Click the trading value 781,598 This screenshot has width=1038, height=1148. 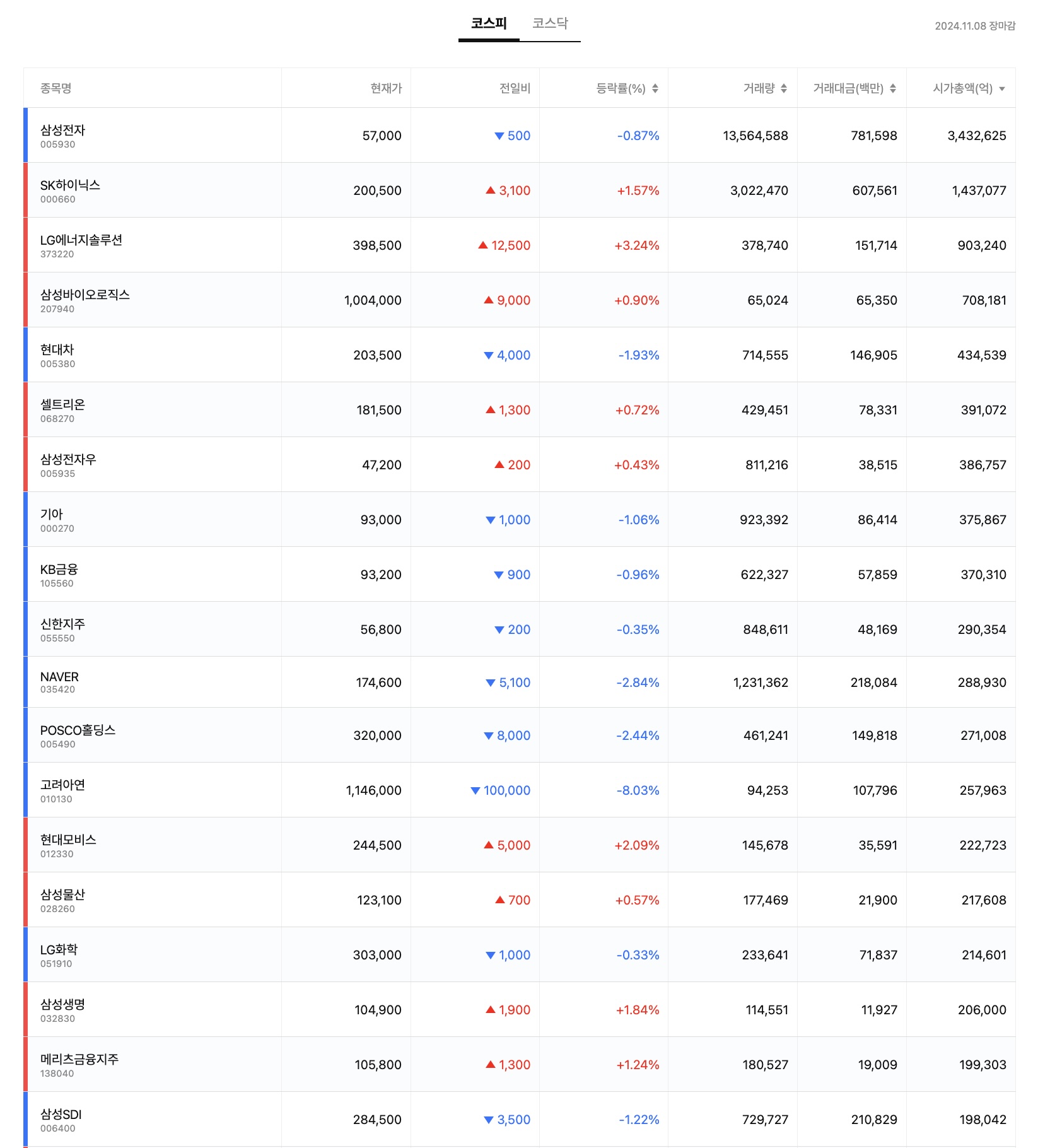click(874, 136)
